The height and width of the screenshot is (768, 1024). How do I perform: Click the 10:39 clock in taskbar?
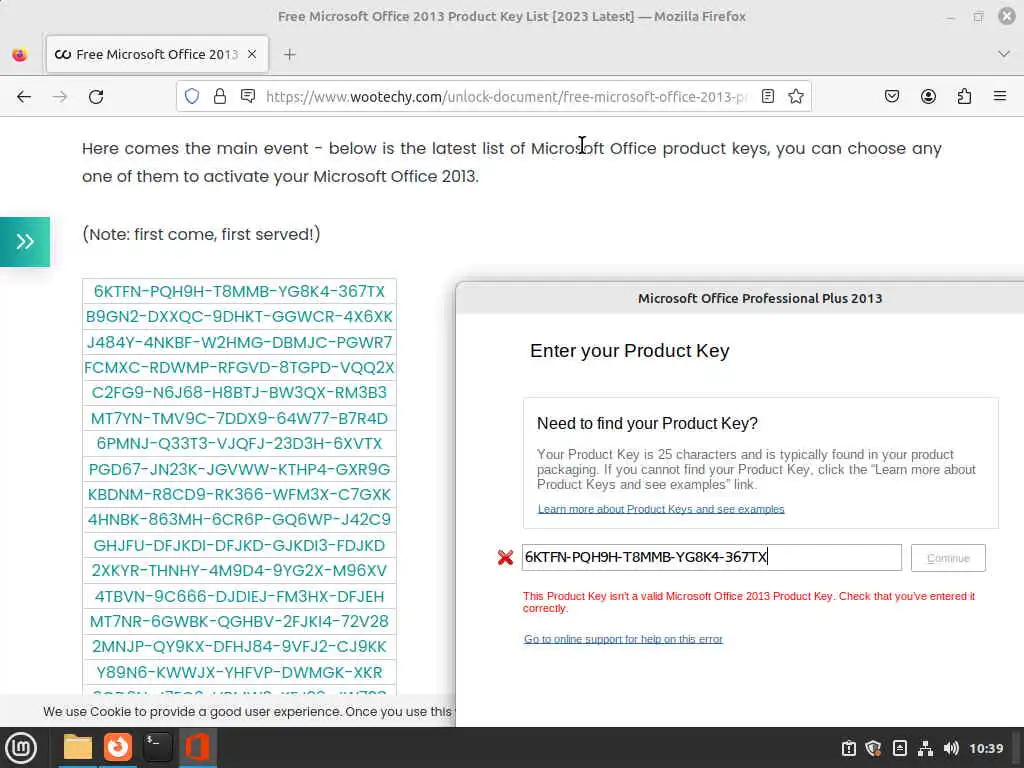pos(985,748)
